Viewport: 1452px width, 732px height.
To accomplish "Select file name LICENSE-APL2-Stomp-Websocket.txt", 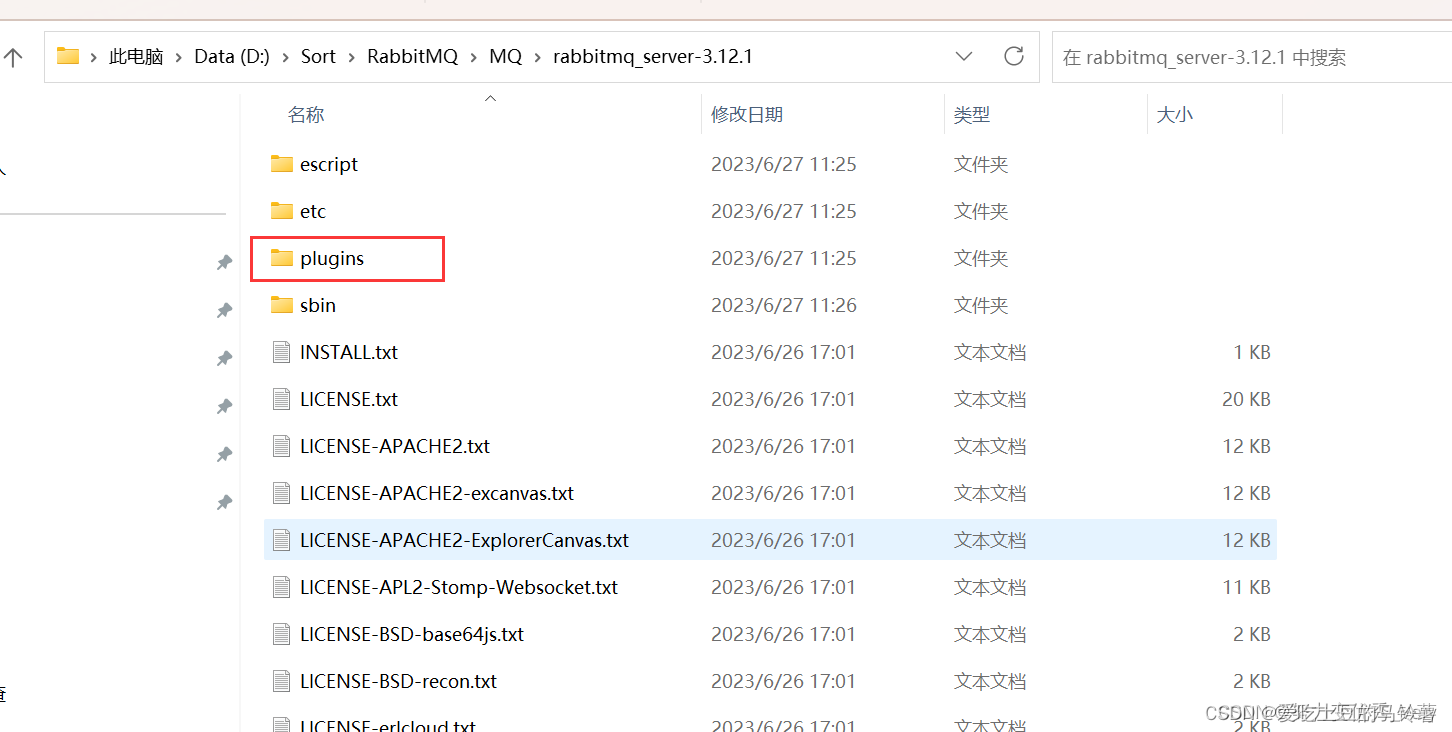I will (x=459, y=587).
